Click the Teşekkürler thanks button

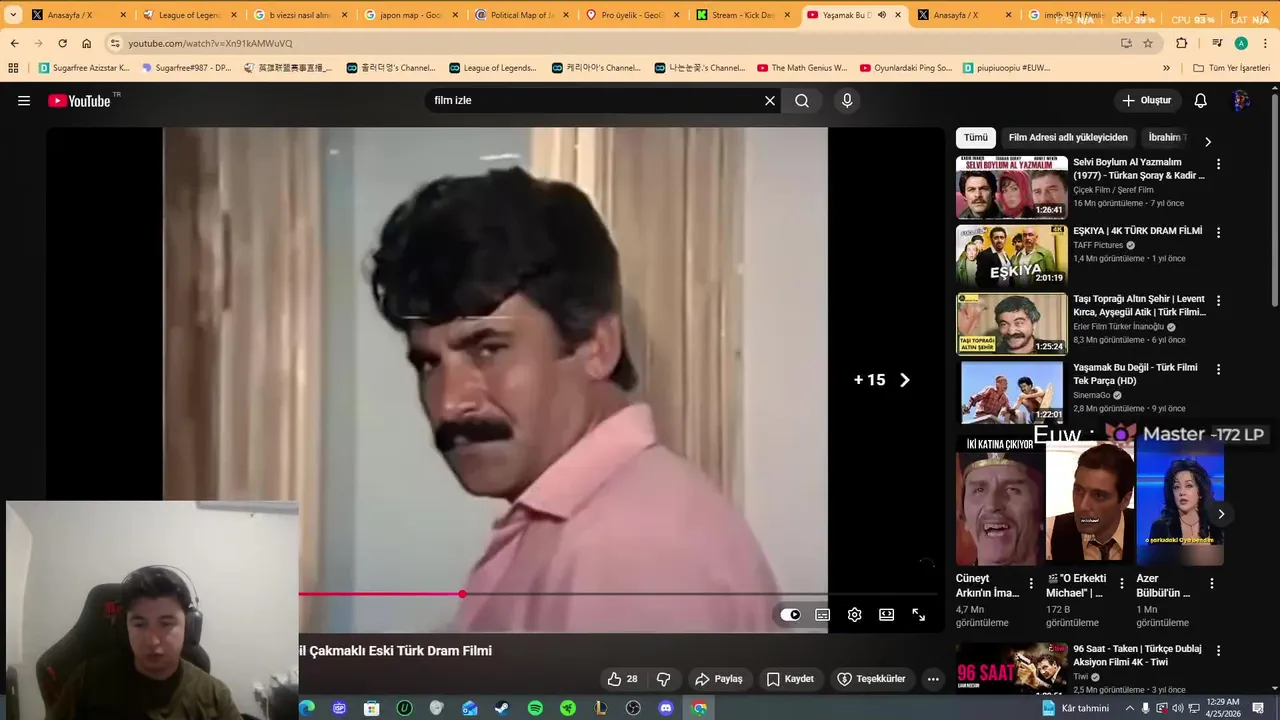(x=871, y=679)
